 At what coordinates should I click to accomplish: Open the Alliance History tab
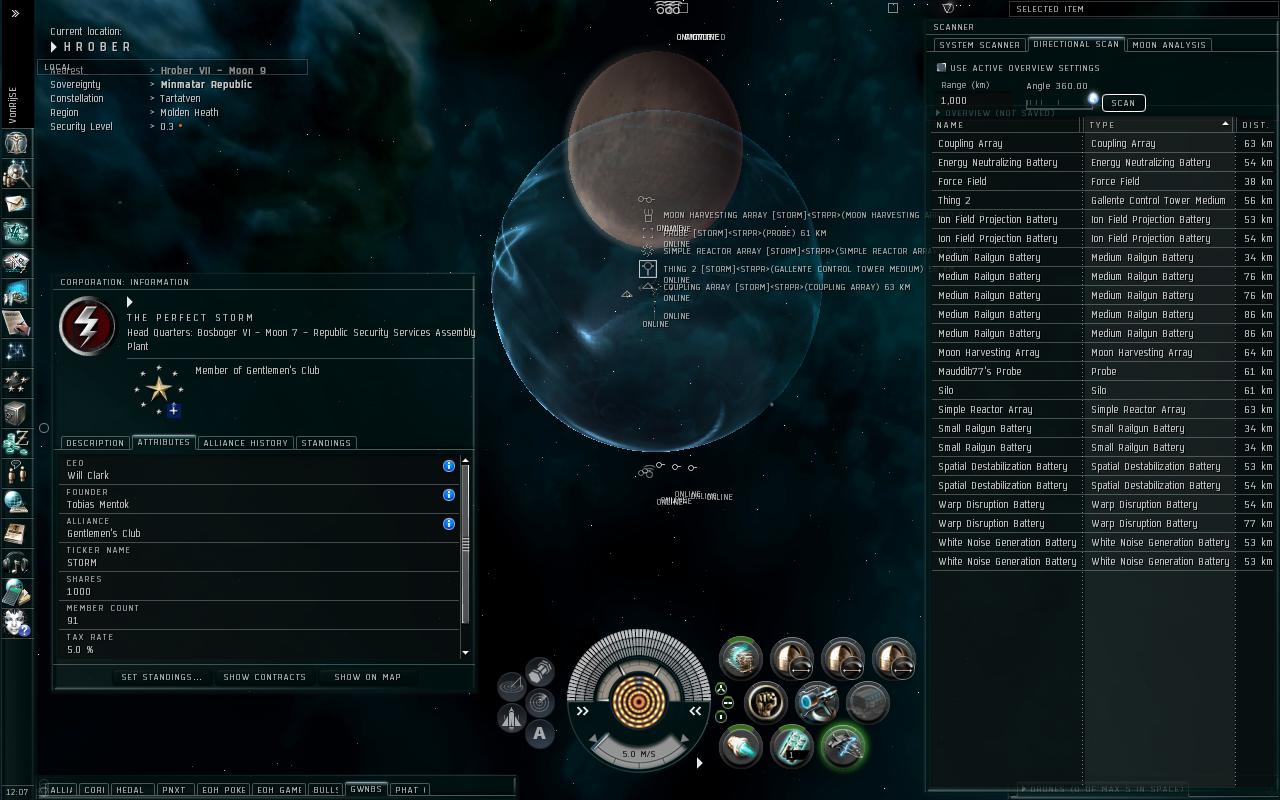[x=246, y=443]
